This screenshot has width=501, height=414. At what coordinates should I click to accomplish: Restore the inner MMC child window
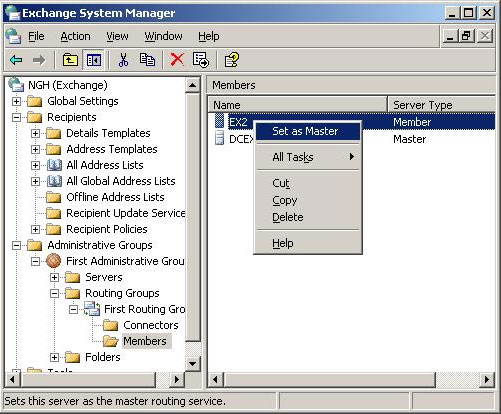point(467,36)
